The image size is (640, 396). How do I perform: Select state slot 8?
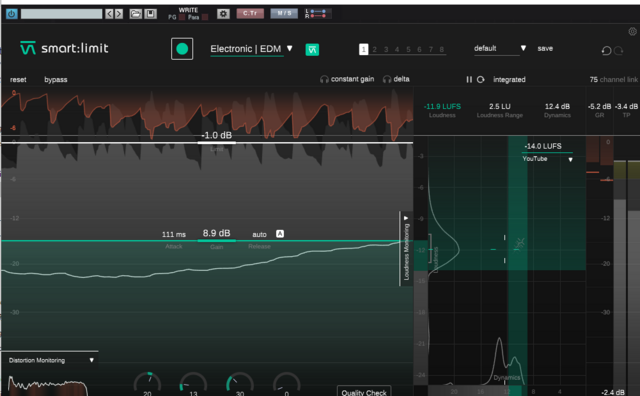tap(442, 49)
